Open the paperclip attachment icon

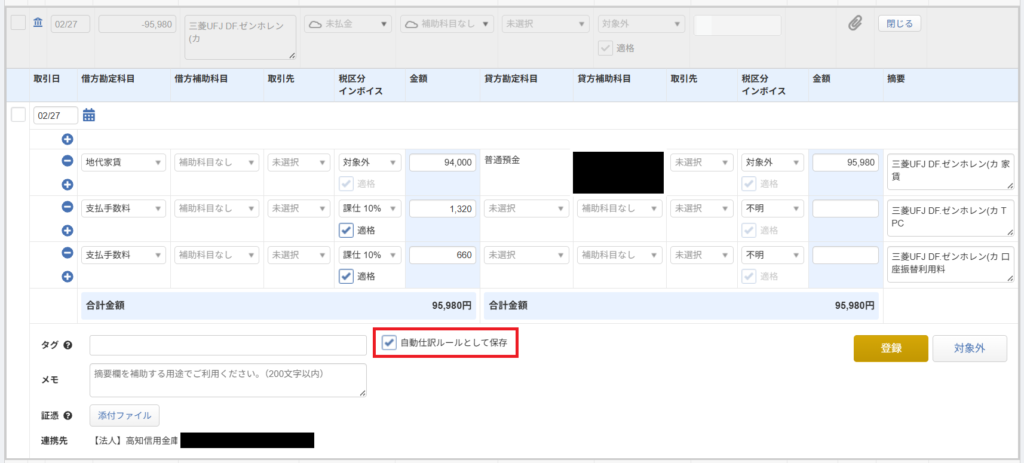855,24
